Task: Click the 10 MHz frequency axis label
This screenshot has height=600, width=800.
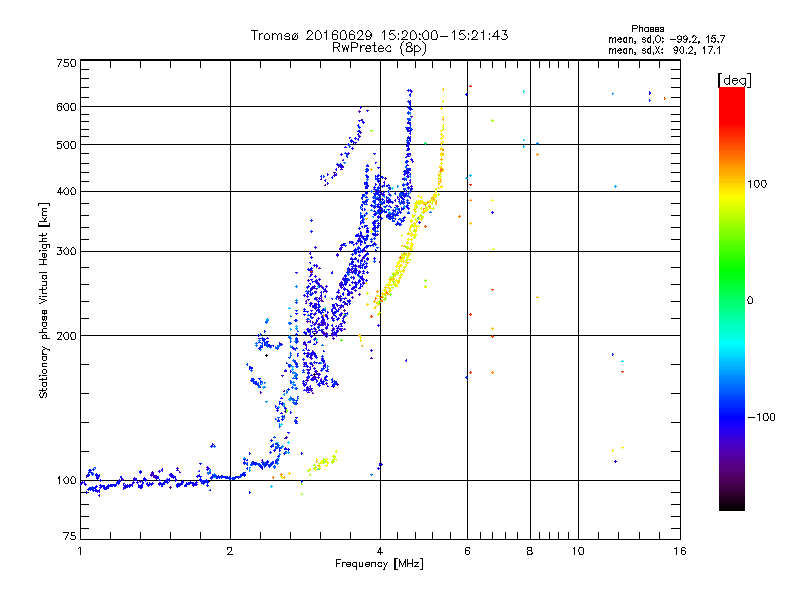Action: coord(578,551)
